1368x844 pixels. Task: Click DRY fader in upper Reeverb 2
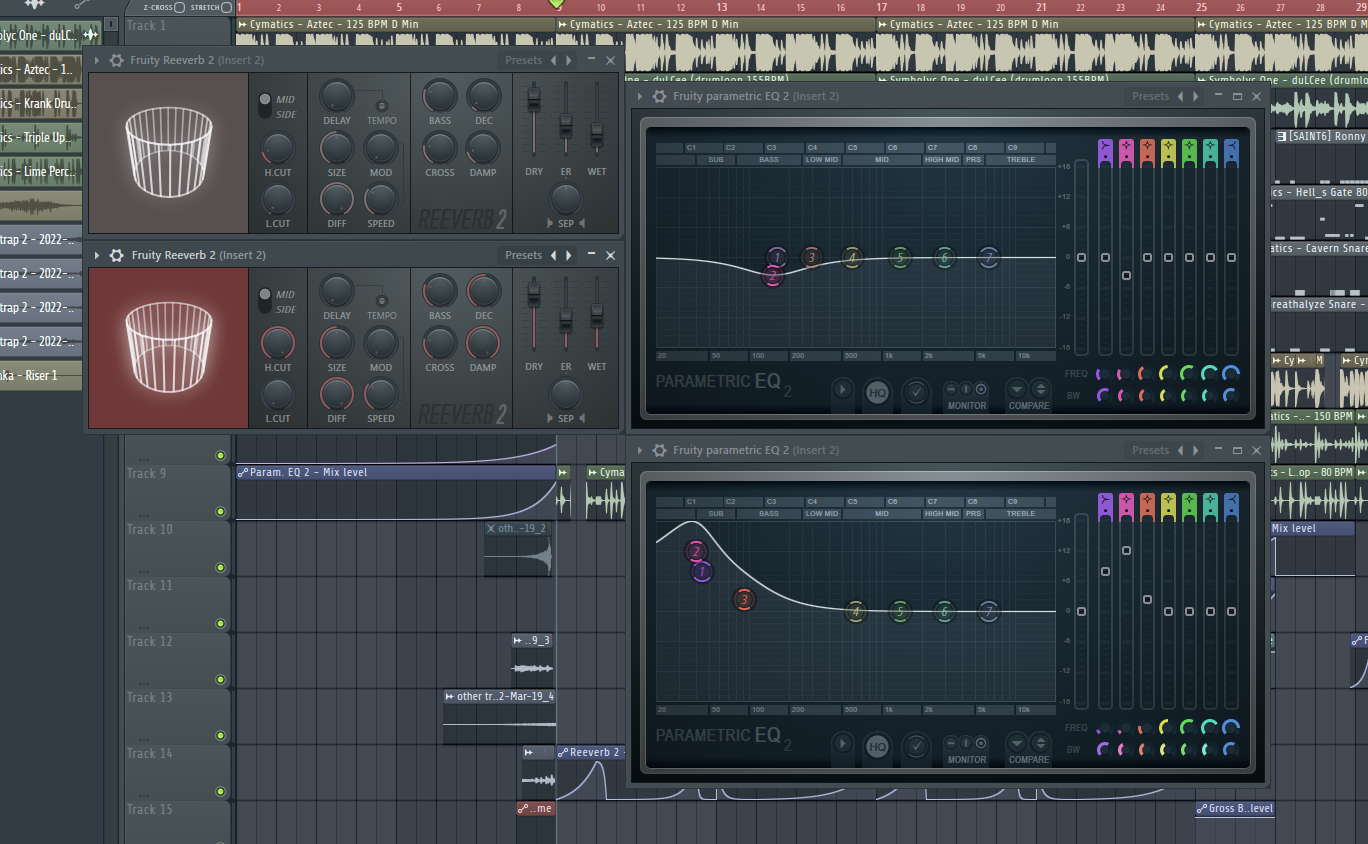click(534, 101)
